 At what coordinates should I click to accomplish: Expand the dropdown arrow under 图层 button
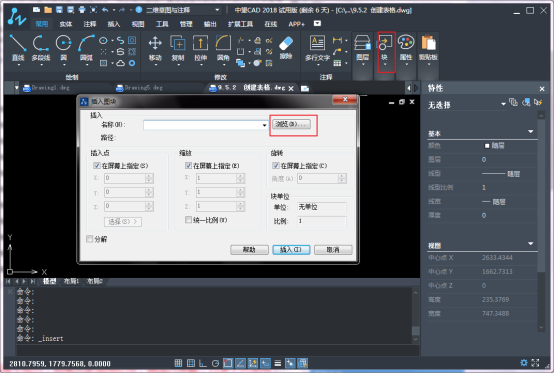coord(363,64)
